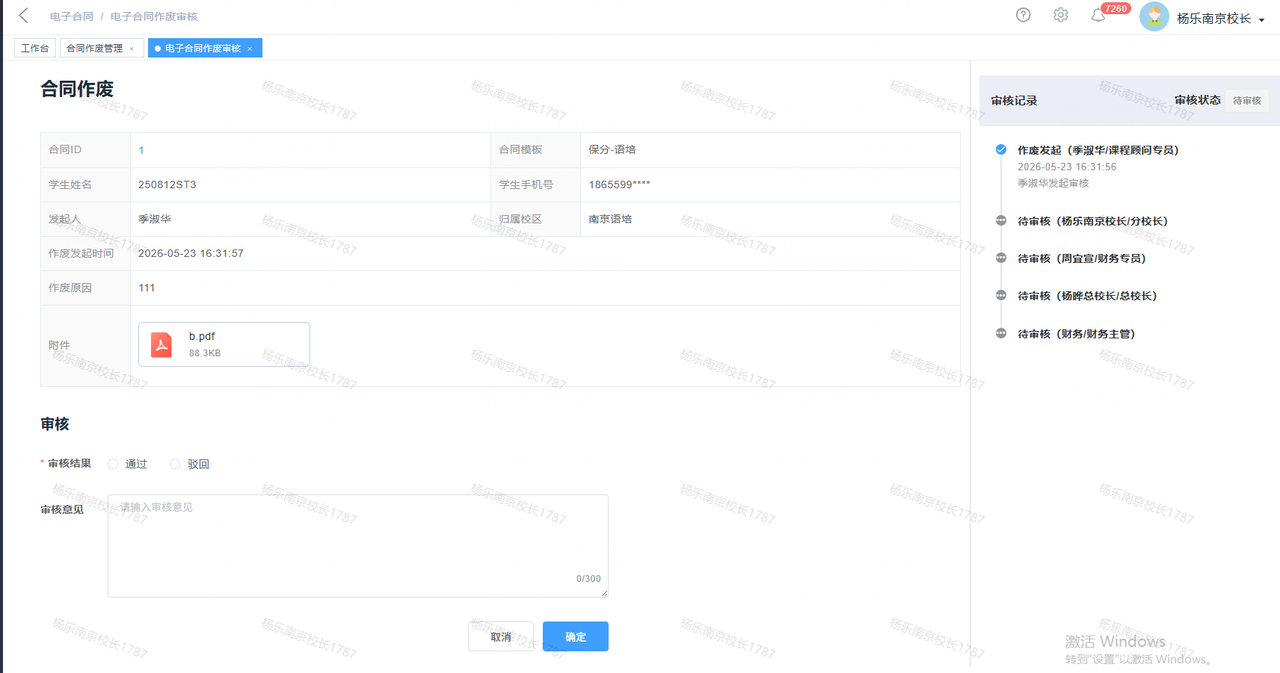Click the user avatar picture

(1154, 16)
